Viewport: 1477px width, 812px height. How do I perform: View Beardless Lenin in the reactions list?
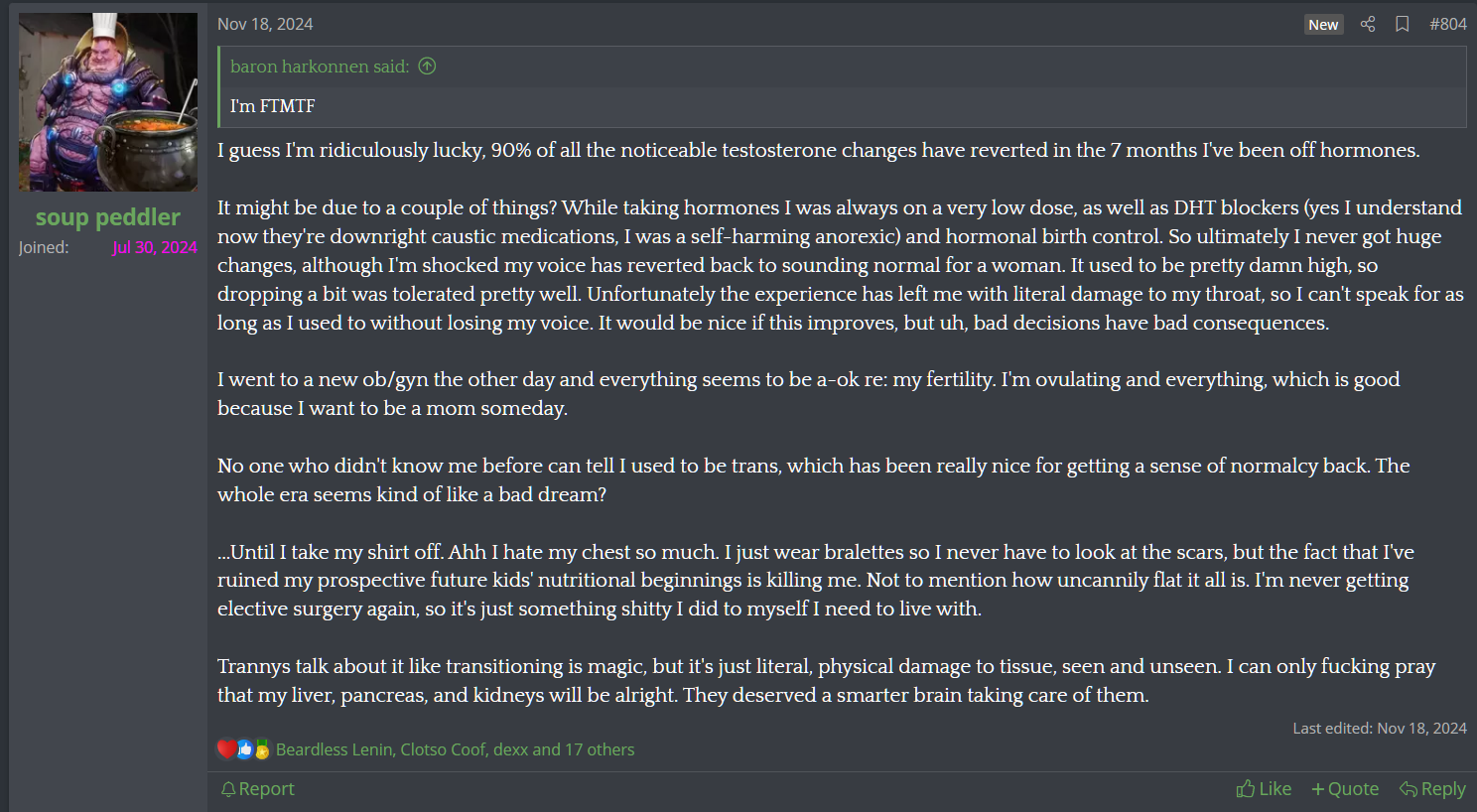click(x=334, y=749)
